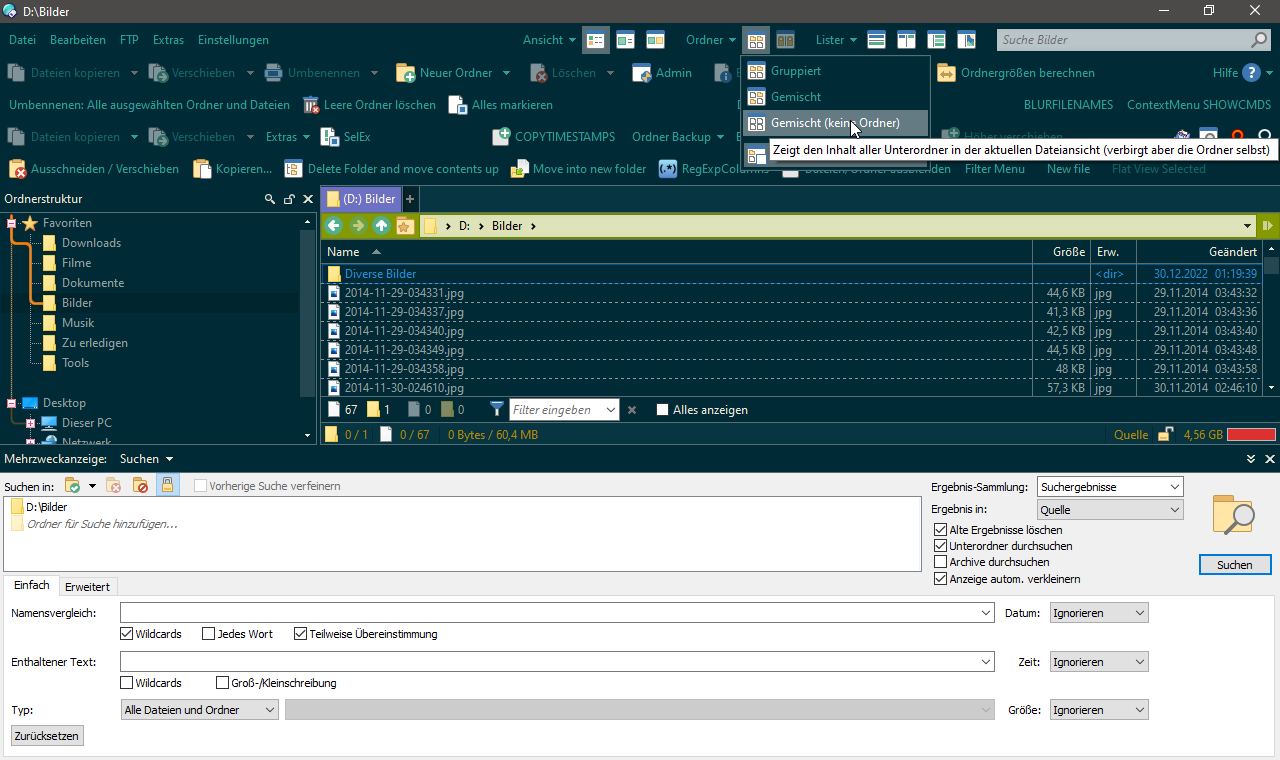Open the Größe Ignorieren dropdown

(1099, 710)
